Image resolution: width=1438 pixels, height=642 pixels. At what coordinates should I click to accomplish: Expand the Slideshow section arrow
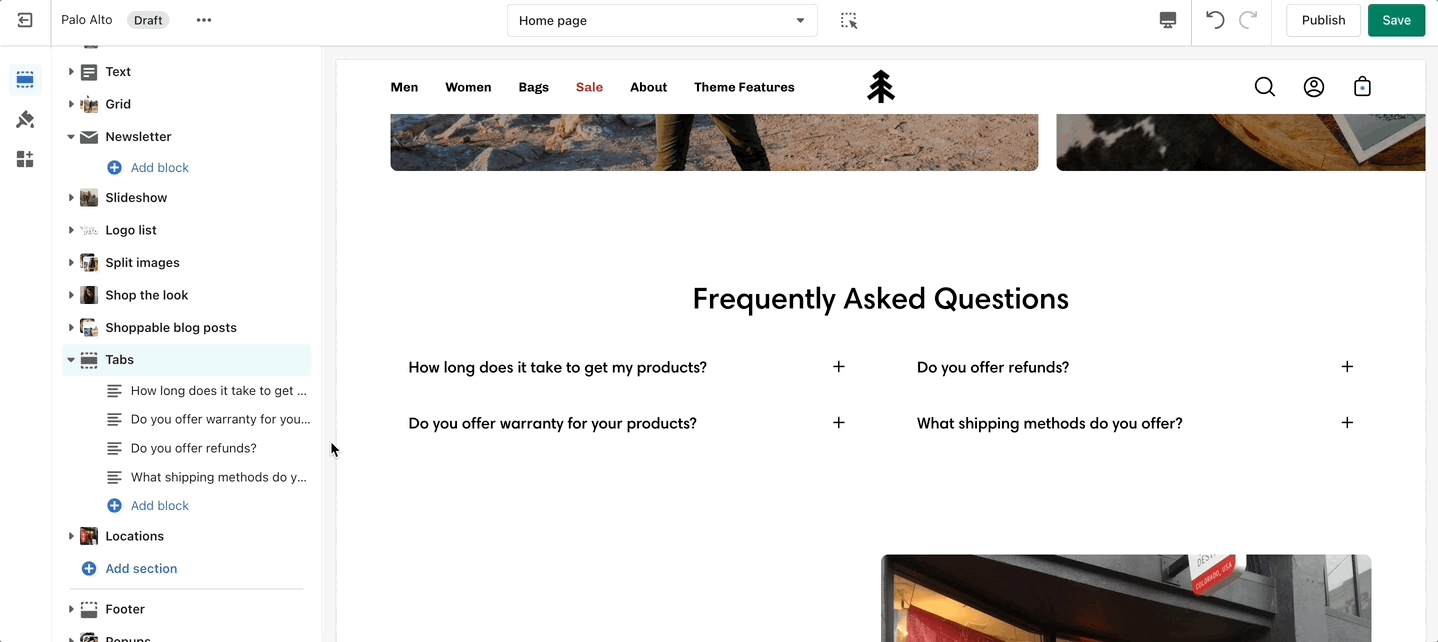tap(71, 198)
